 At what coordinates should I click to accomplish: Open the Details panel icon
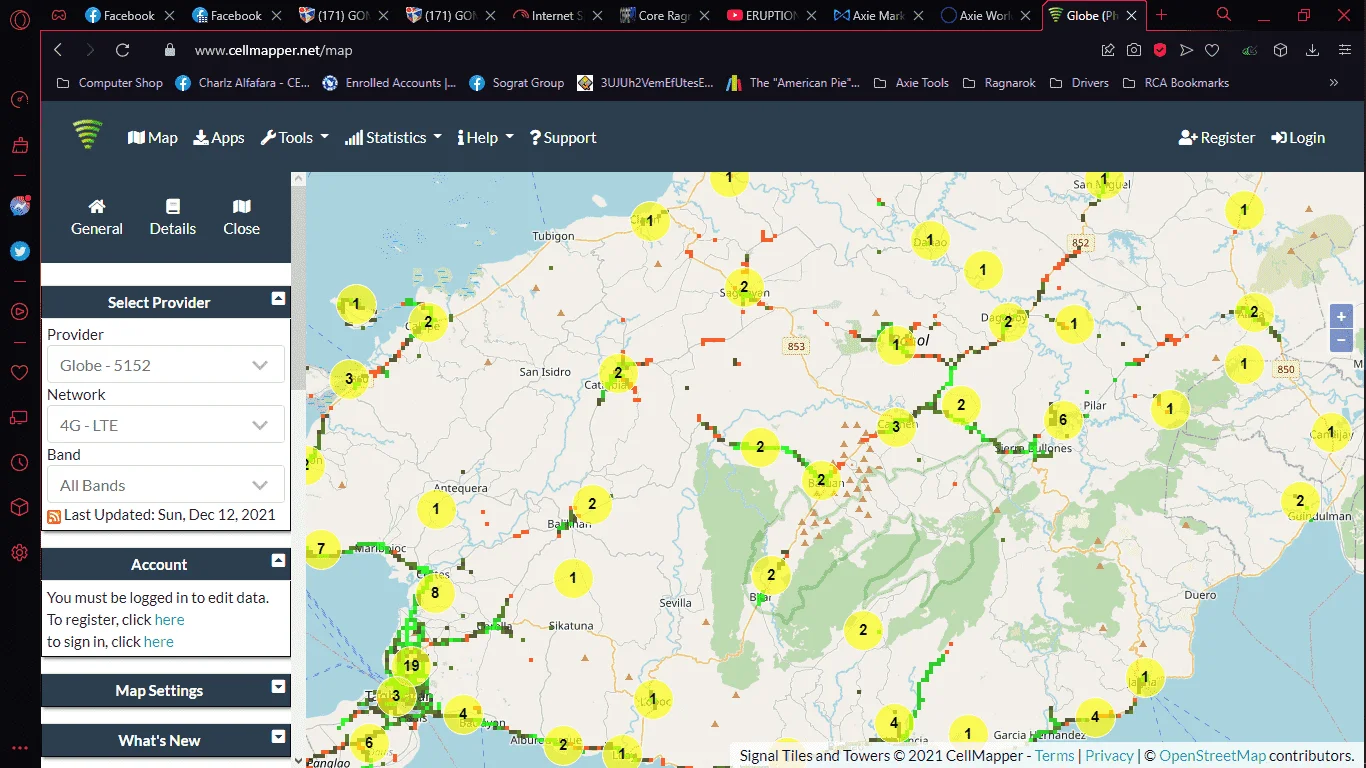click(173, 217)
